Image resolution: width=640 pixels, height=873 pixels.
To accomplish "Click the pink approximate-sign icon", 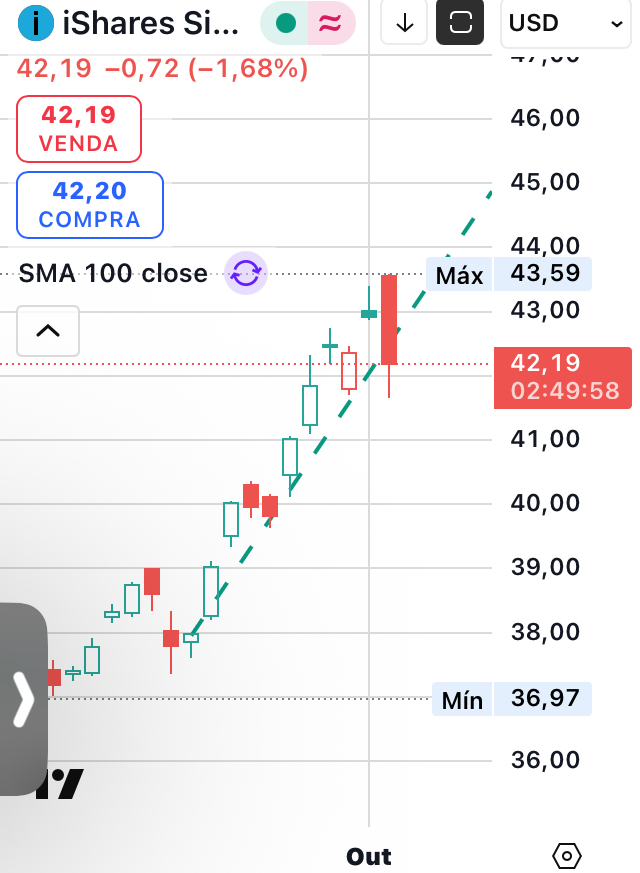I will point(331,24).
